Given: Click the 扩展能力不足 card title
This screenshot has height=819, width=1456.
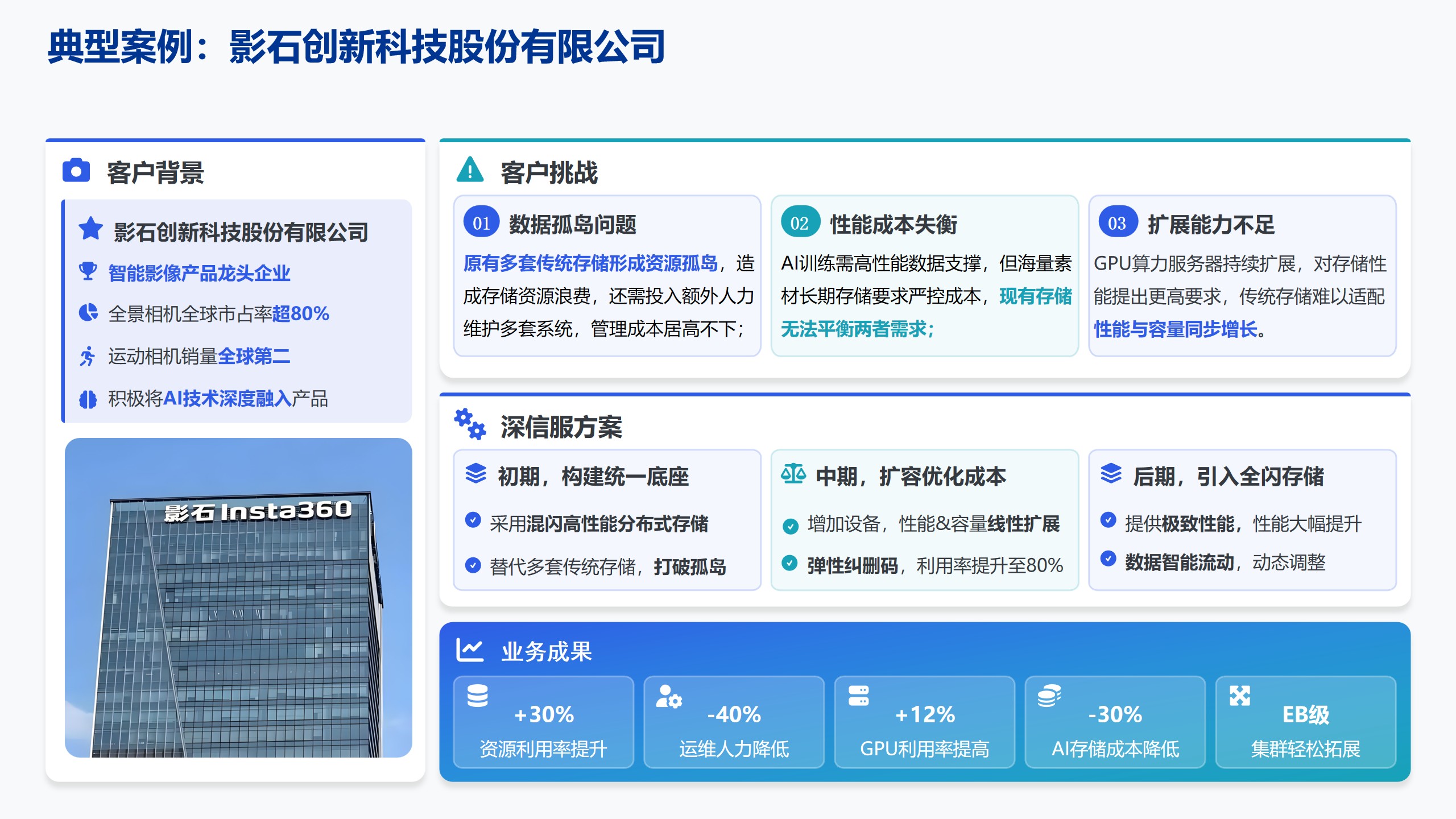Looking at the screenshot, I should (x=1211, y=225).
